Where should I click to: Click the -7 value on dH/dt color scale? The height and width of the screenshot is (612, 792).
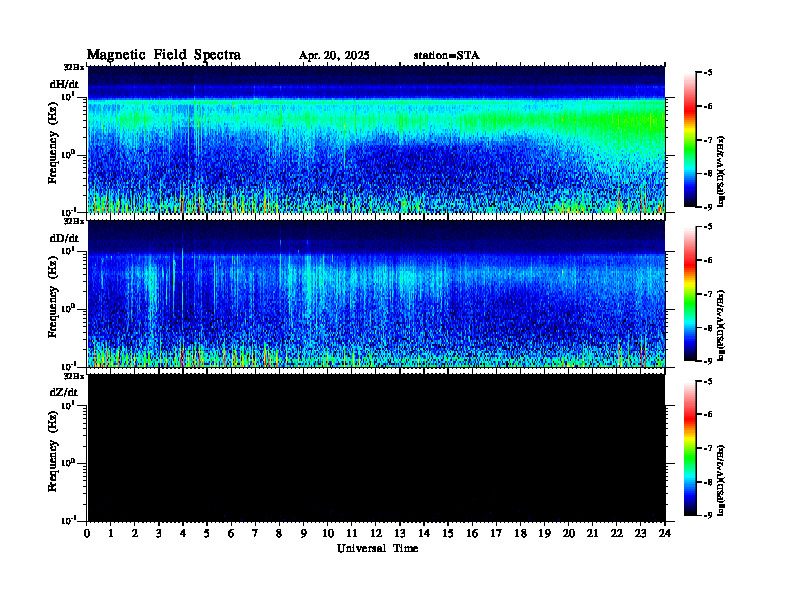(x=709, y=140)
